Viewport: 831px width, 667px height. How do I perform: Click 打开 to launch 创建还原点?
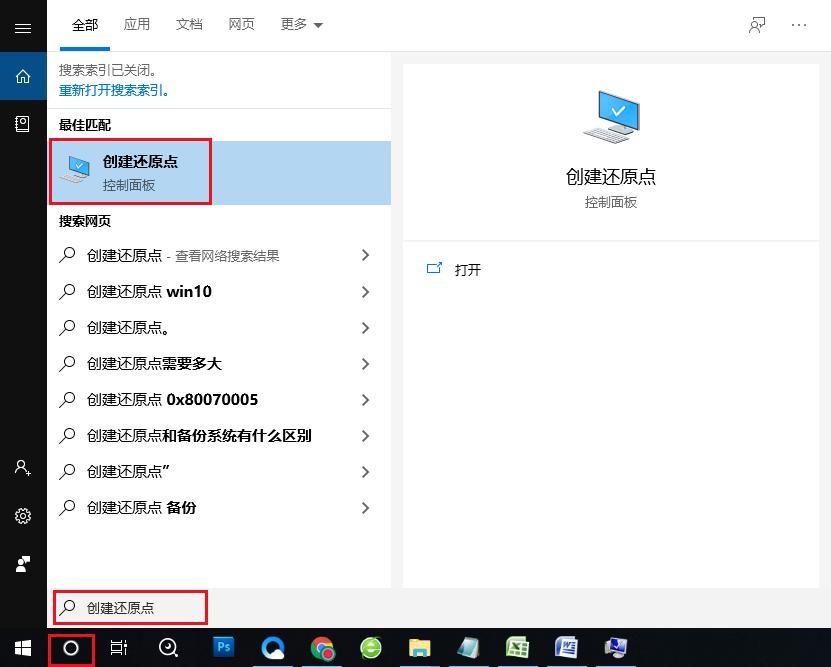click(x=466, y=269)
